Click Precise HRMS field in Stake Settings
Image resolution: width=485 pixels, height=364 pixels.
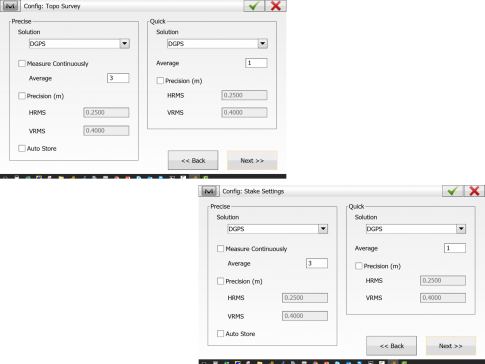click(x=305, y=298)
